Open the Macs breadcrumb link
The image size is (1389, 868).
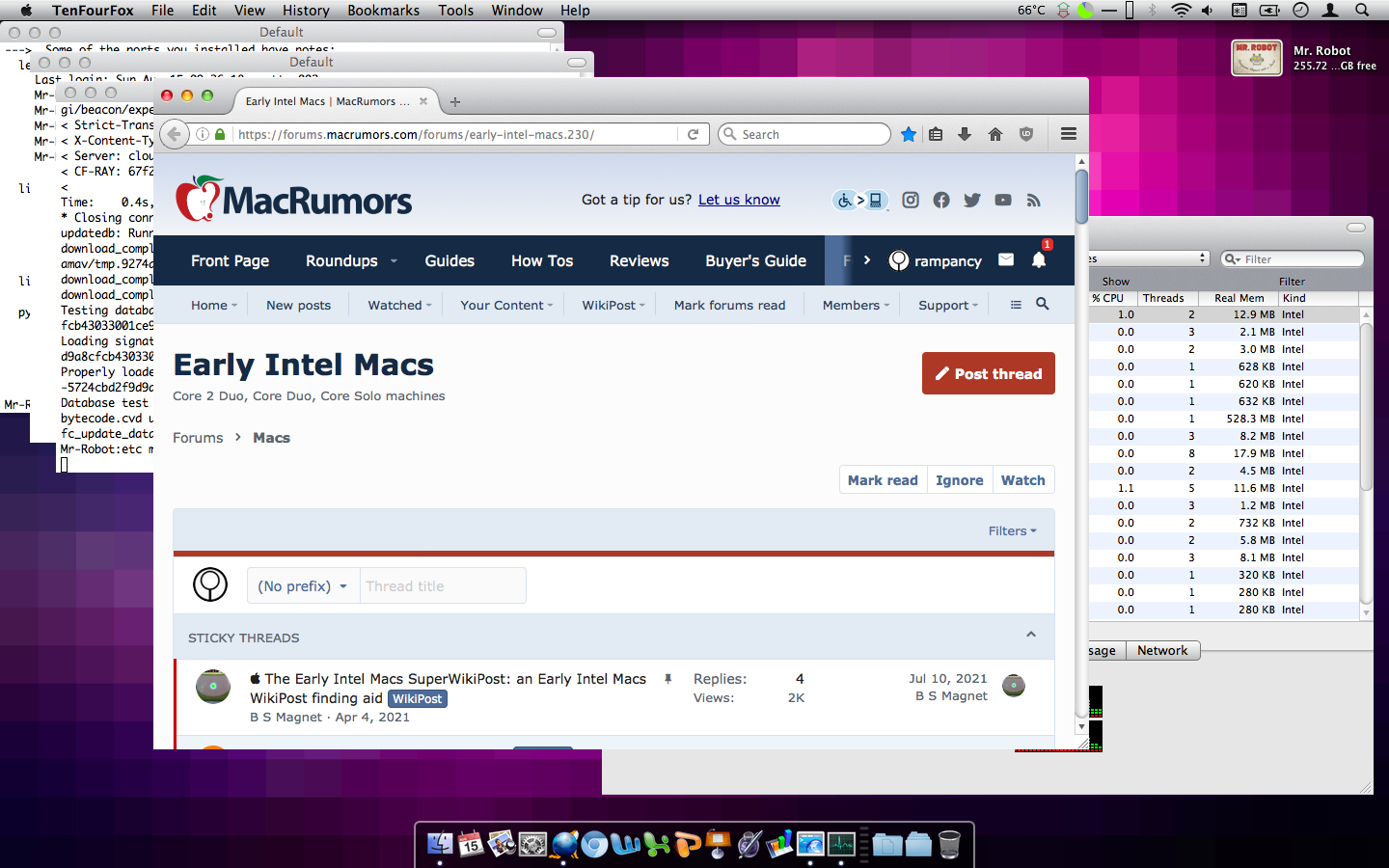[x=271, y=438]
